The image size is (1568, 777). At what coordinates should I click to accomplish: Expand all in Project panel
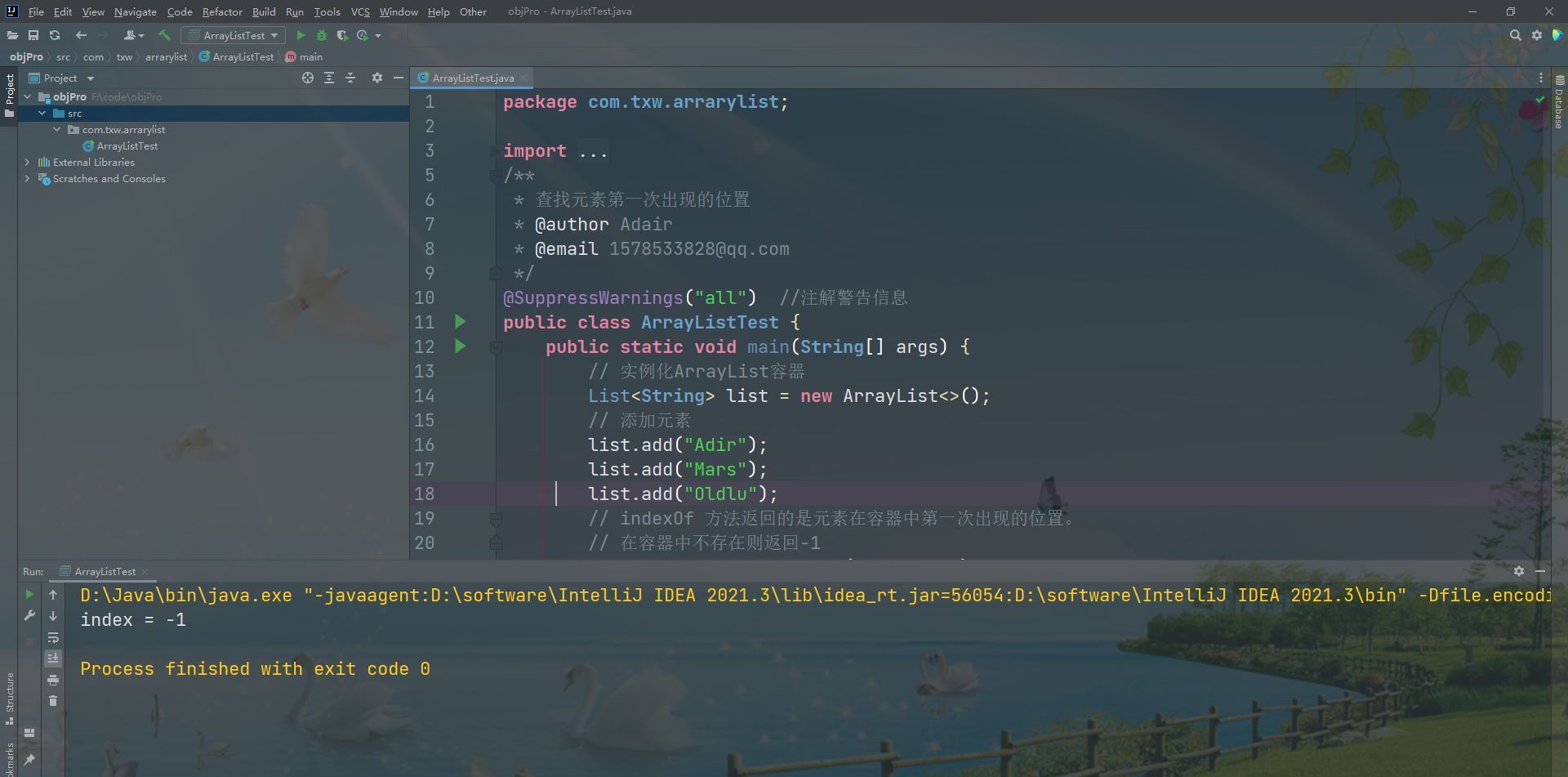(329, 78)
